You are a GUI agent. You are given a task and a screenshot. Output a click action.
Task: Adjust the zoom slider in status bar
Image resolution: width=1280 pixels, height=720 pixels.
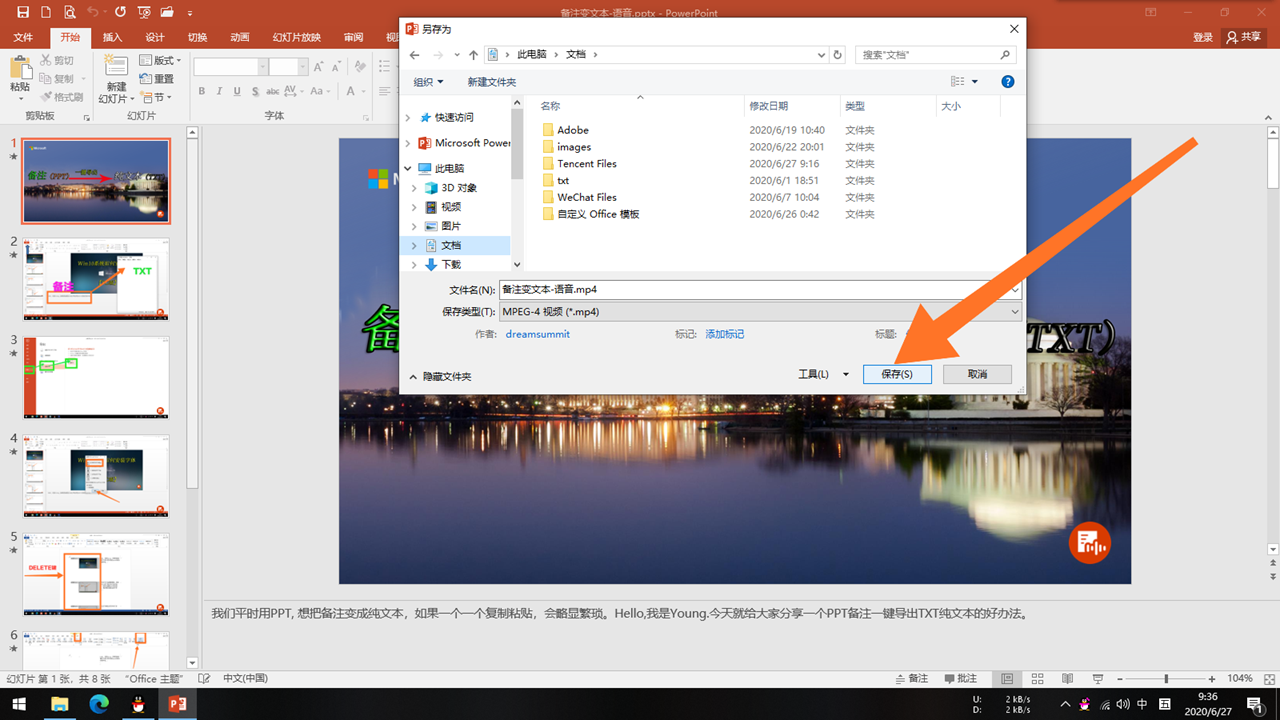pos(1166,678)
